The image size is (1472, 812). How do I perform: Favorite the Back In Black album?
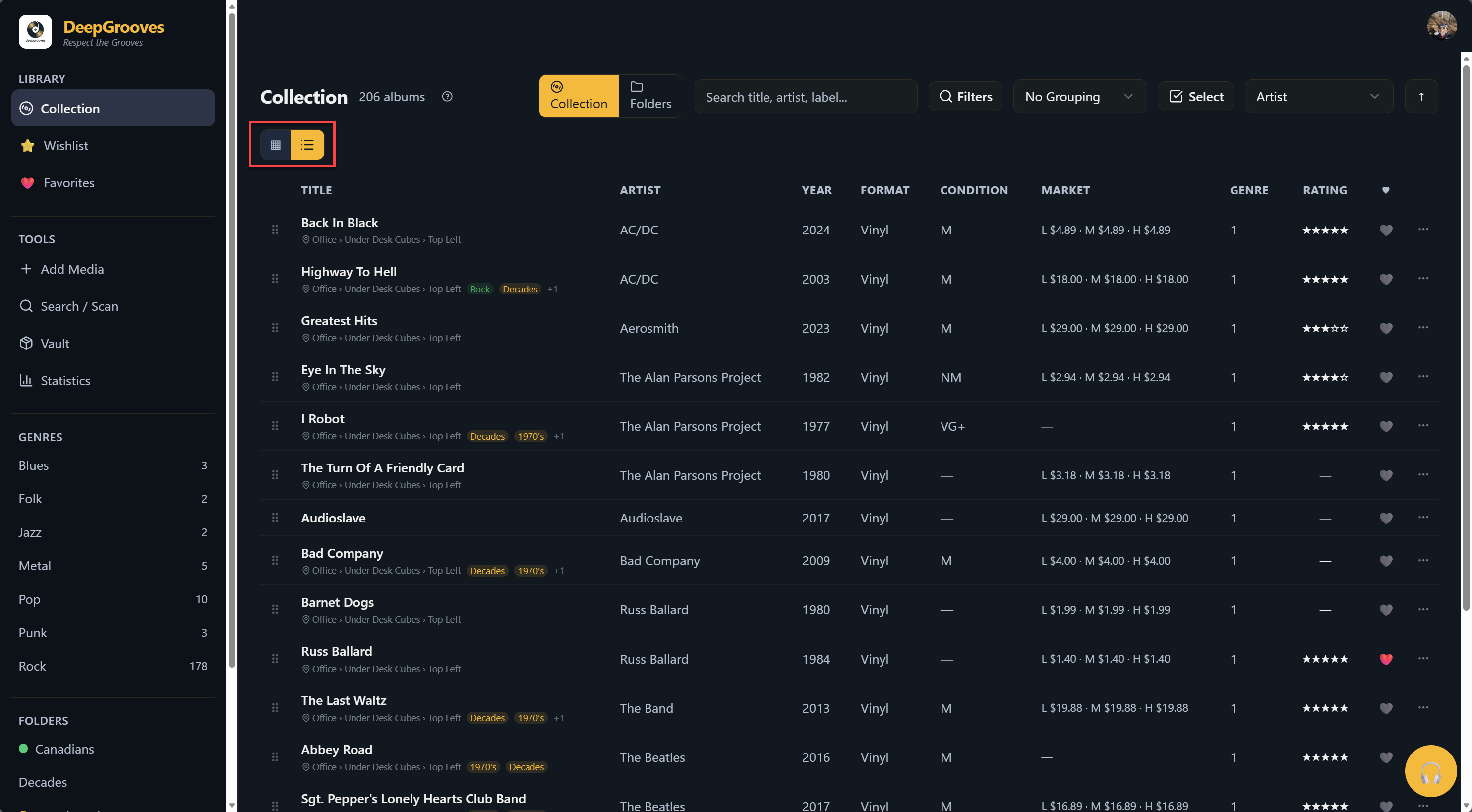click(x=1386, y=230)
